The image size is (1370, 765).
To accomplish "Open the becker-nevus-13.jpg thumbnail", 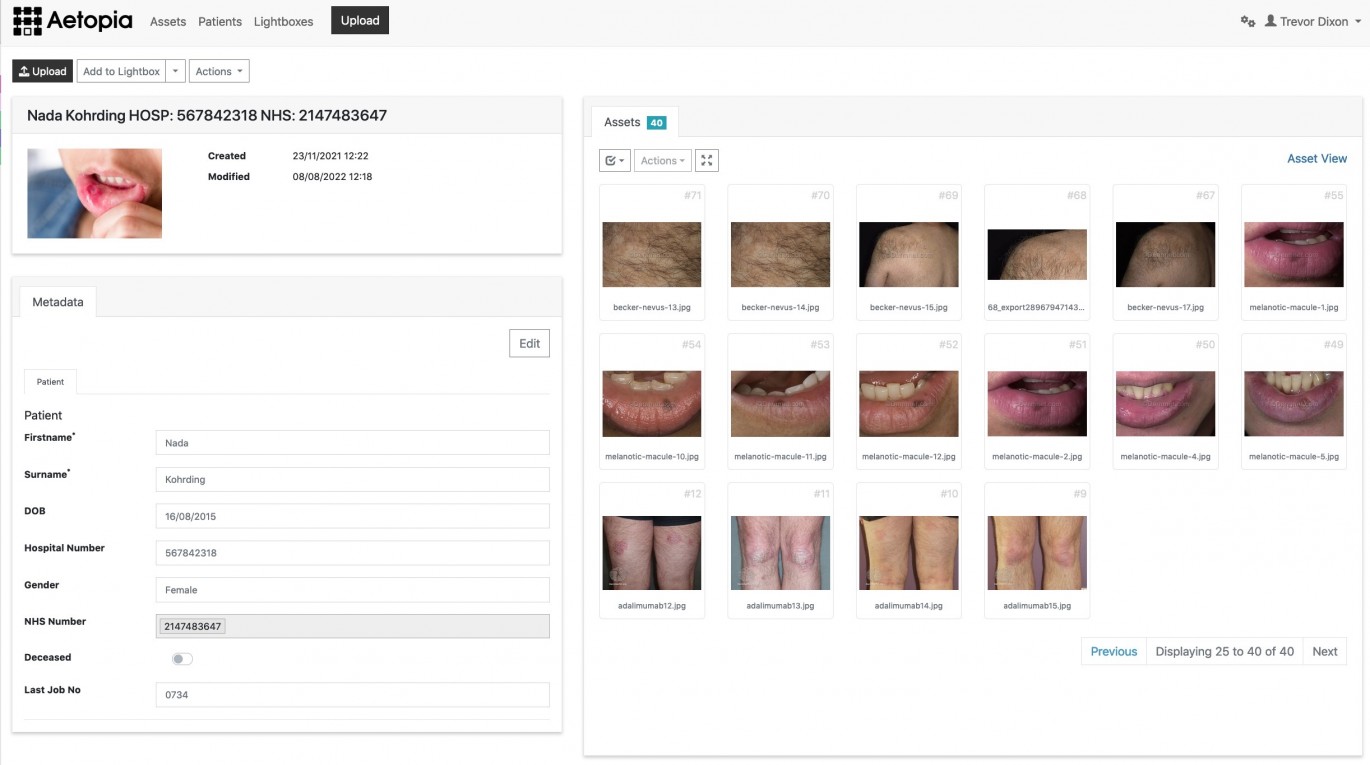I will pyautogui.click(x=651, y=254).
